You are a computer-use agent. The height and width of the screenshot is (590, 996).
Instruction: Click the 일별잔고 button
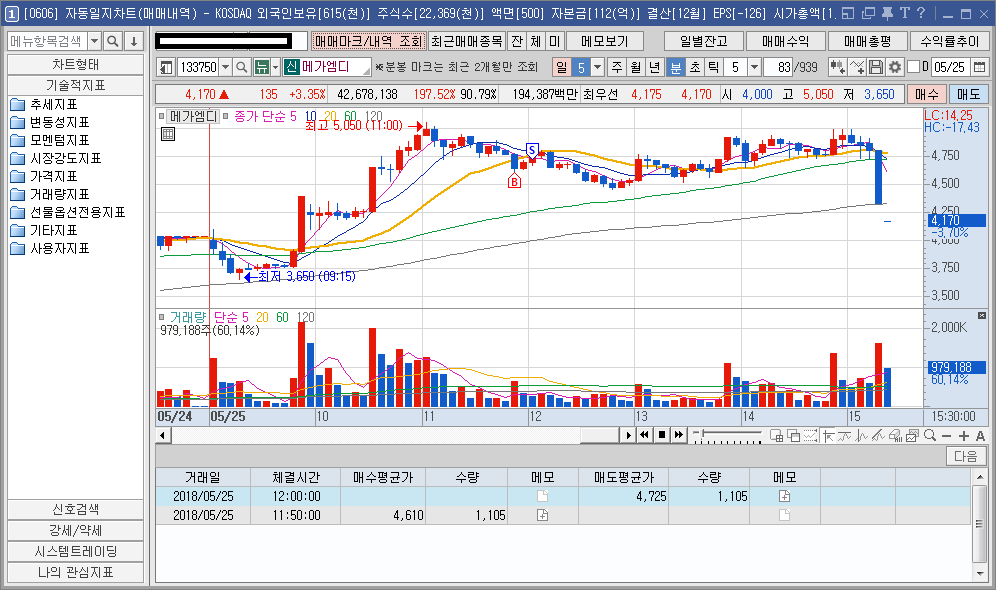coord(704,41)
